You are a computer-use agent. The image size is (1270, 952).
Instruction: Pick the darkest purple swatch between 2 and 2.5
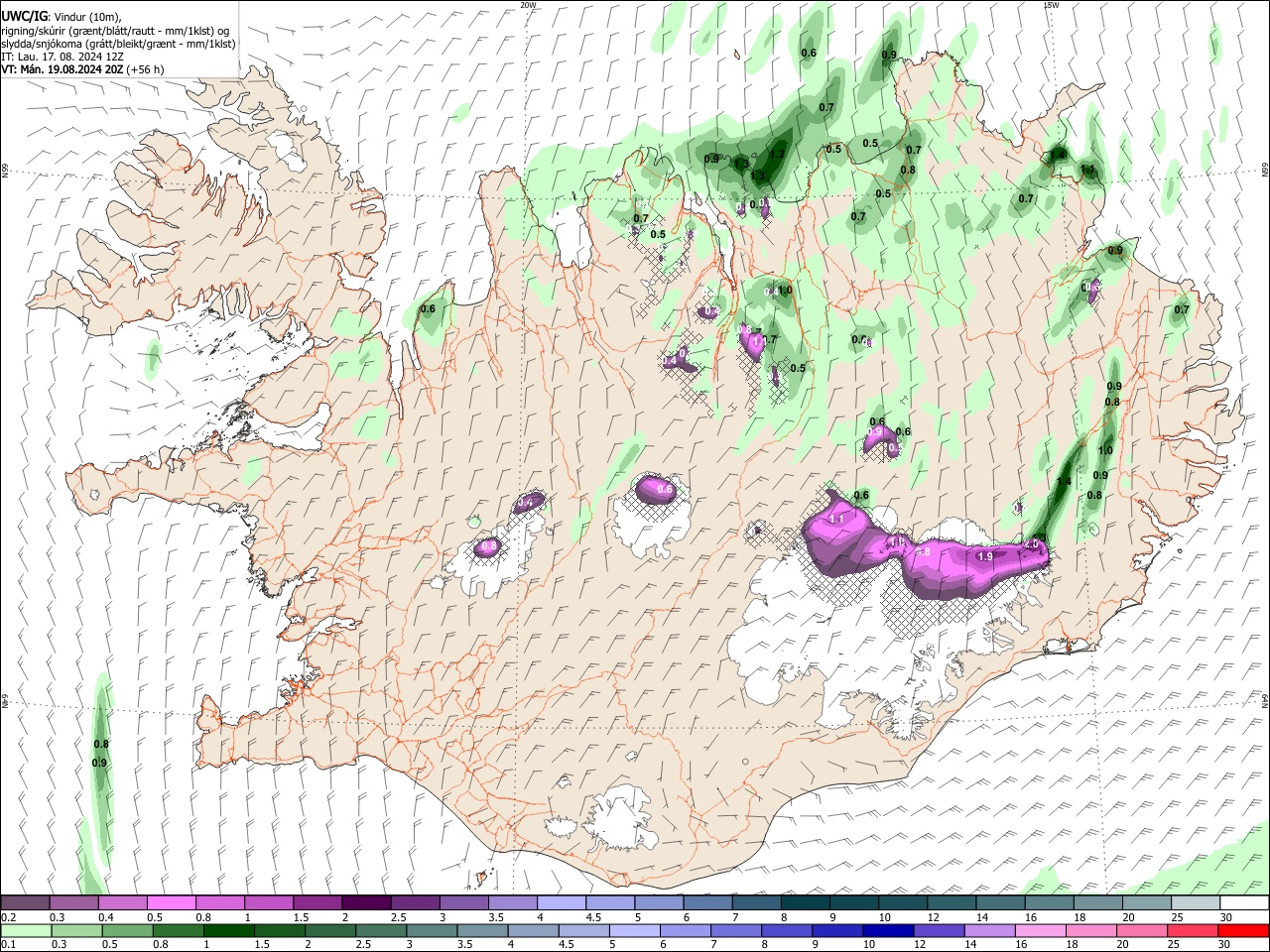(x=365, y=903)
